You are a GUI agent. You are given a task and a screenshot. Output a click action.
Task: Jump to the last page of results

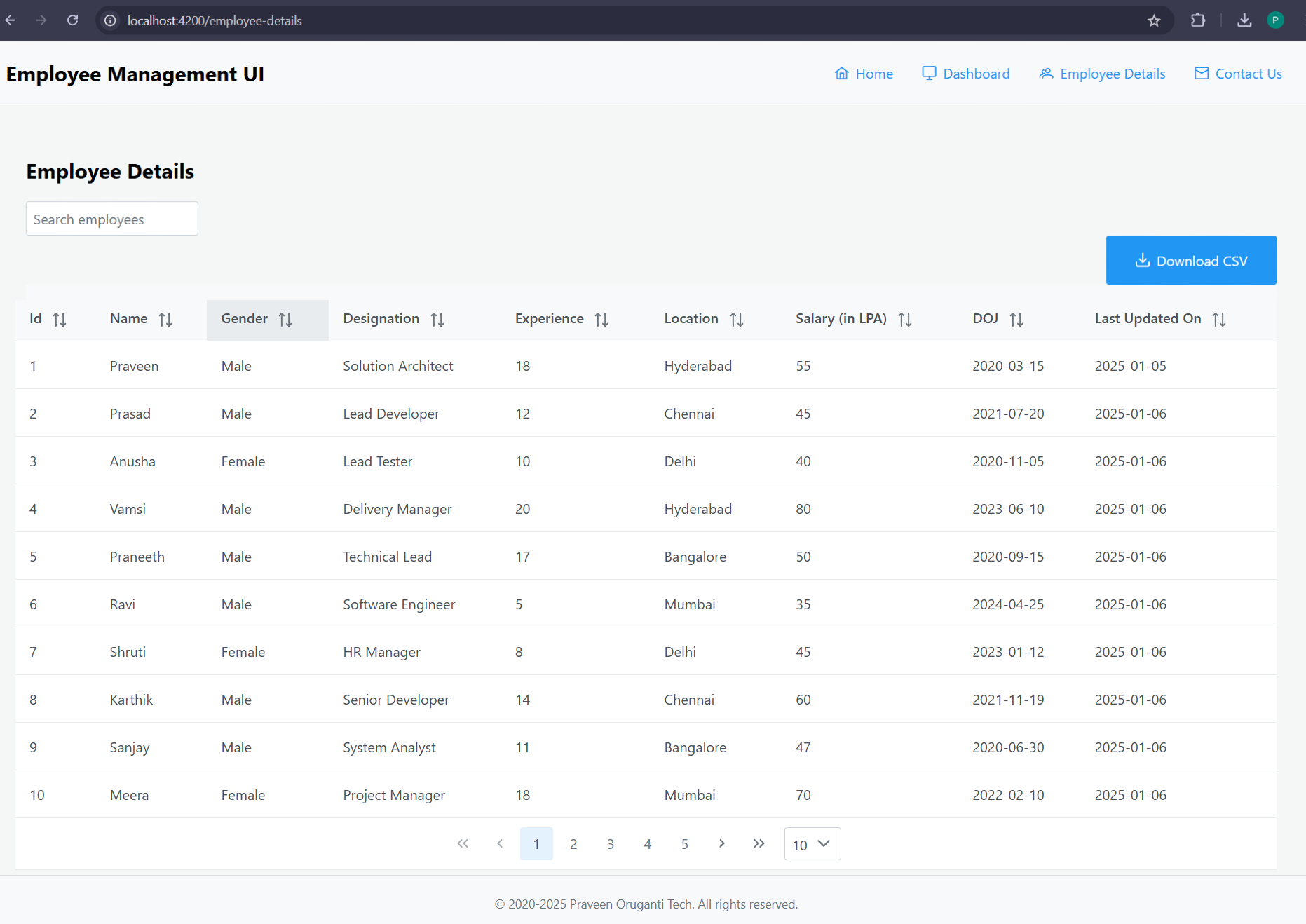(759, 843)
